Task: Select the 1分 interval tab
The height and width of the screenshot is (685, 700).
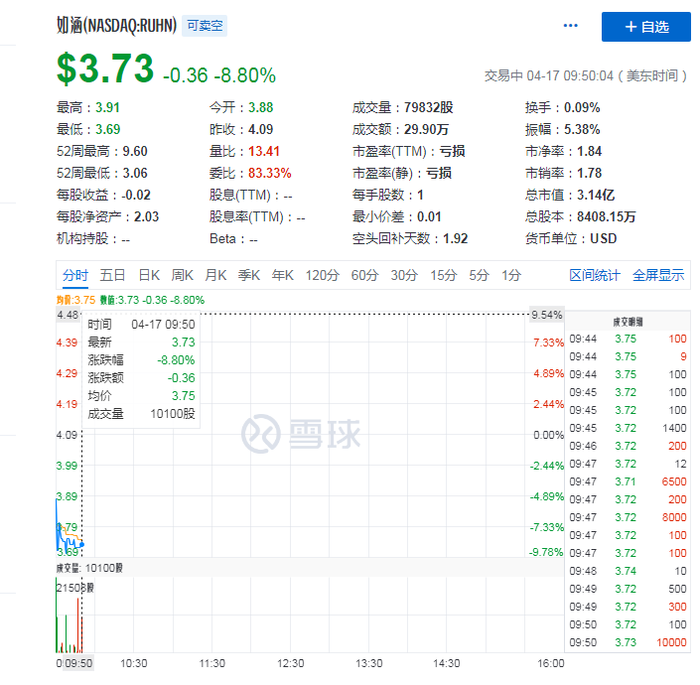Action: pos(511,275)
